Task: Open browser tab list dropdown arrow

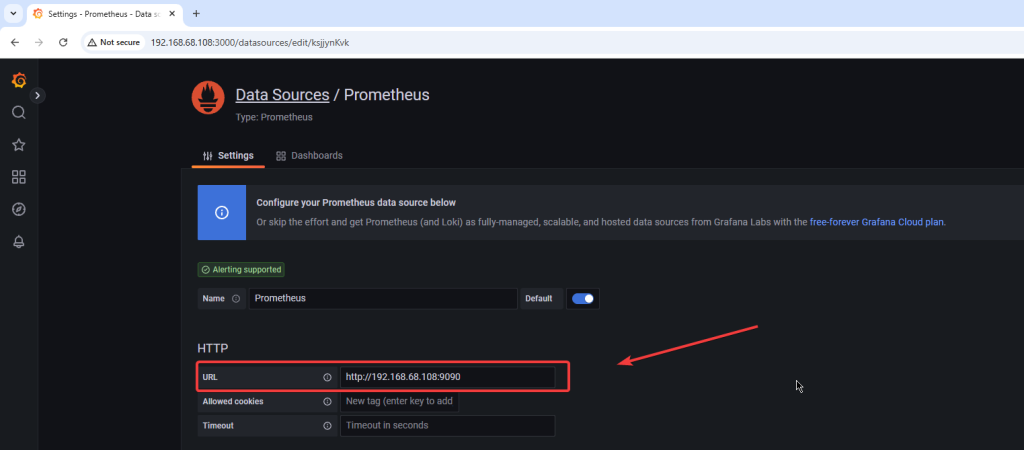Action: coord(14,14)
